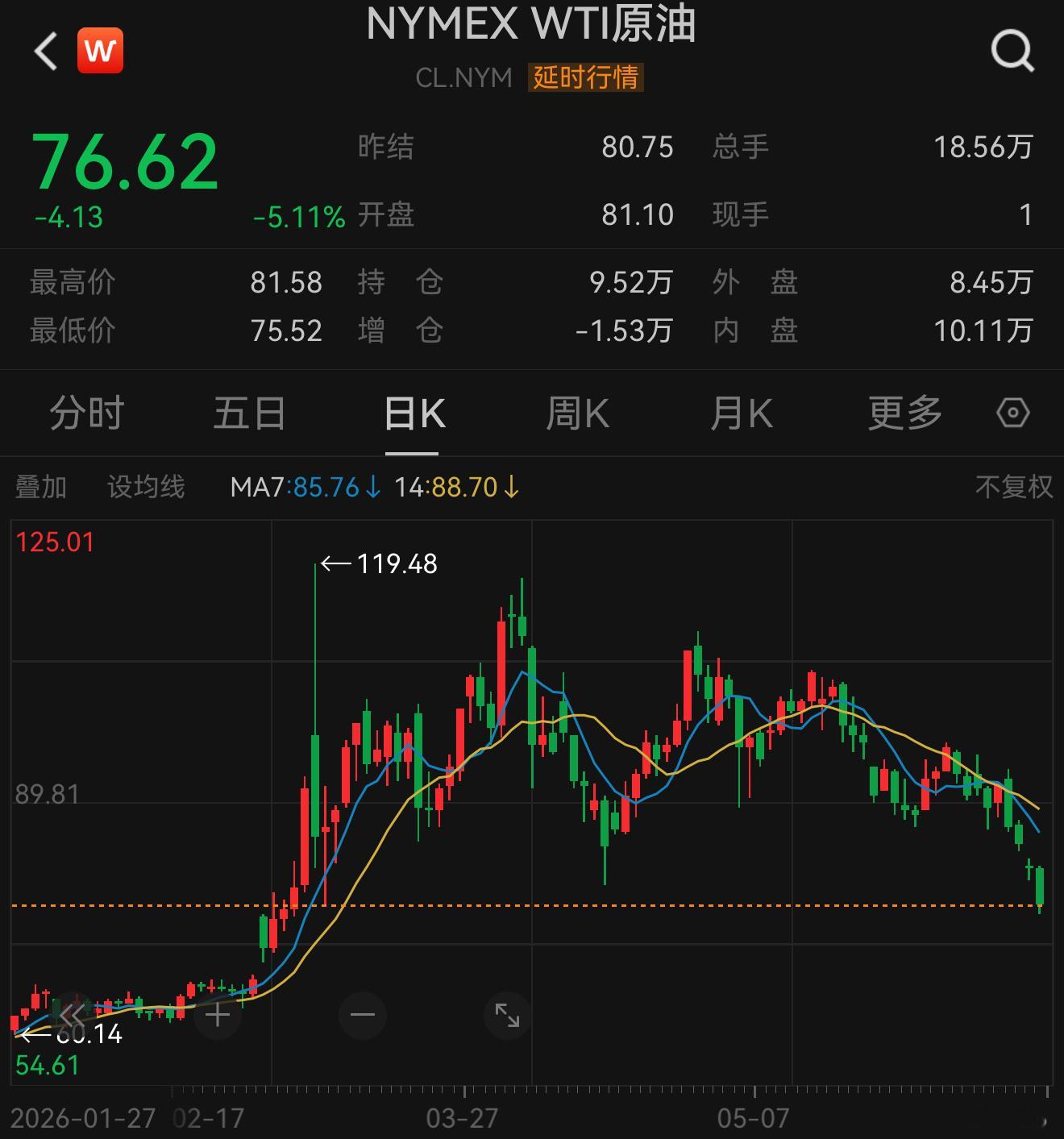Switch to 分时 intraday tab

point(86,413)
